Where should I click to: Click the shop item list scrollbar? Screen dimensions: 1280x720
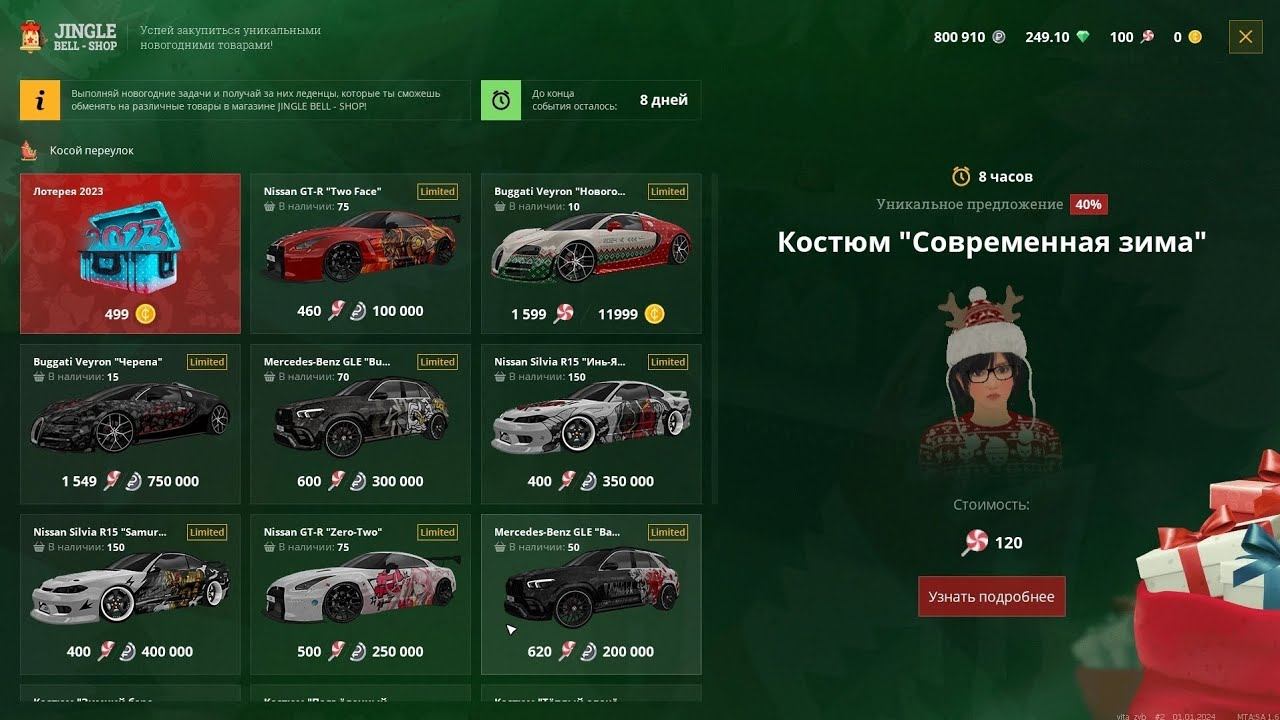pos(714,340)
